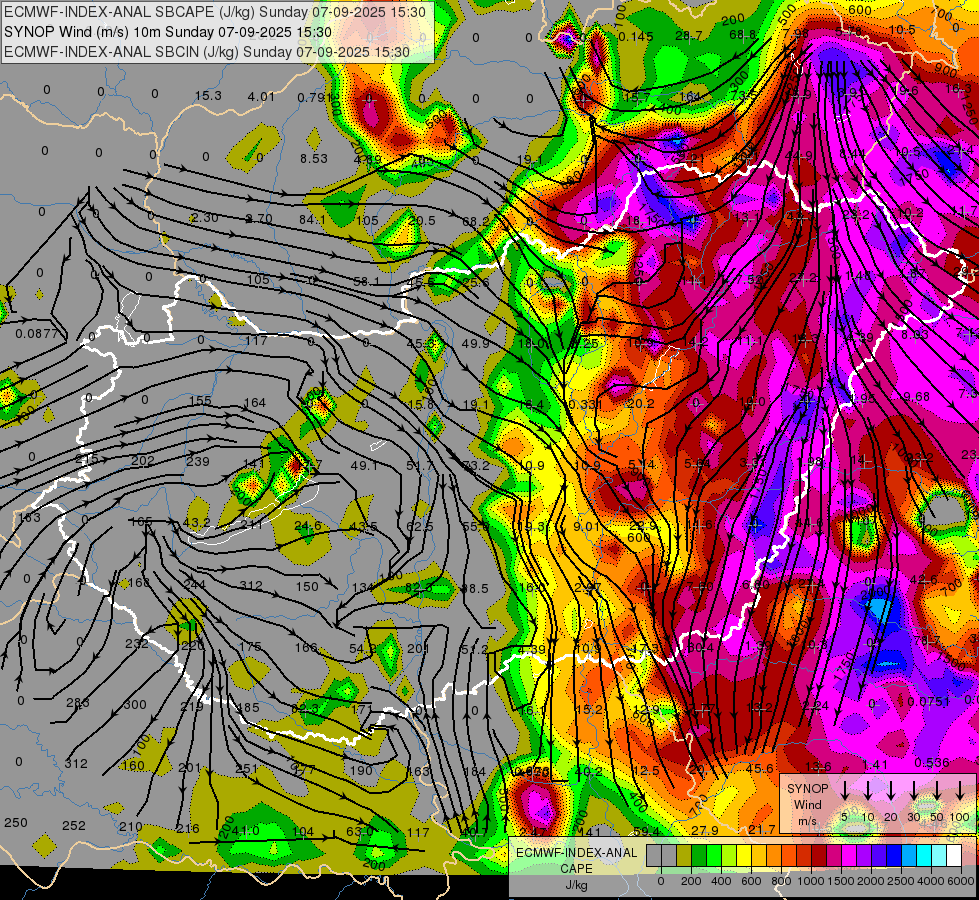
Task: Click the 30 m/s wind arrow in legend
Action: [x=913, y=790]
